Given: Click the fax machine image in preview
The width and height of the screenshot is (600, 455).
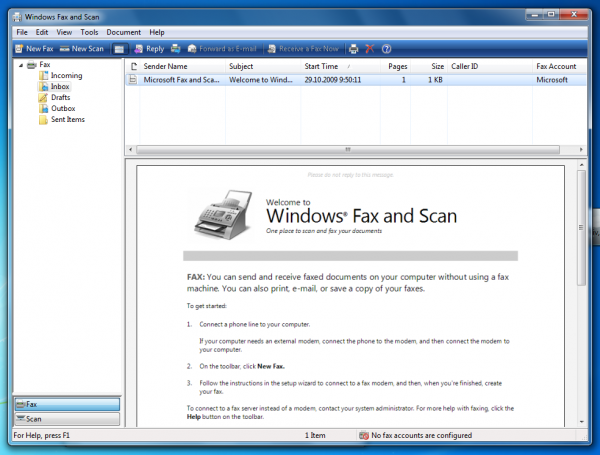Looking at the screenshot, I should tap(225, 215).
